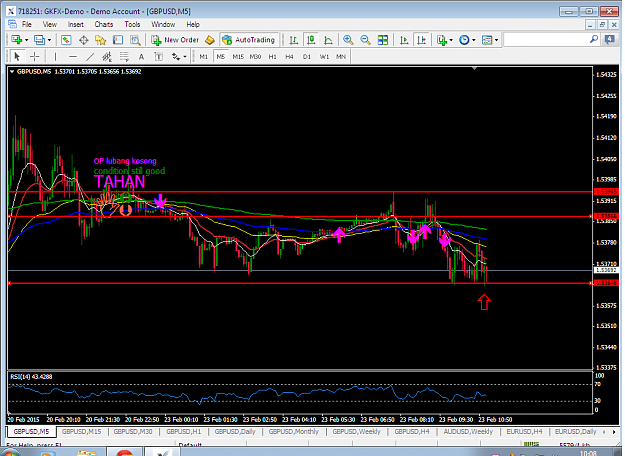Click the top red horizontal line 1.53945
Image resolution: width=625 pixels, height=456 pixels.
point(301,192)
